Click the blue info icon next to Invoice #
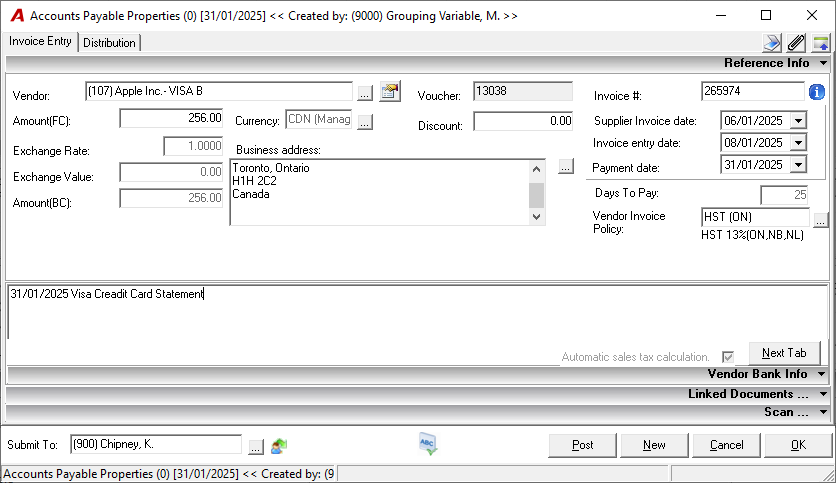836x483 pixels. (x=816, y=92)
